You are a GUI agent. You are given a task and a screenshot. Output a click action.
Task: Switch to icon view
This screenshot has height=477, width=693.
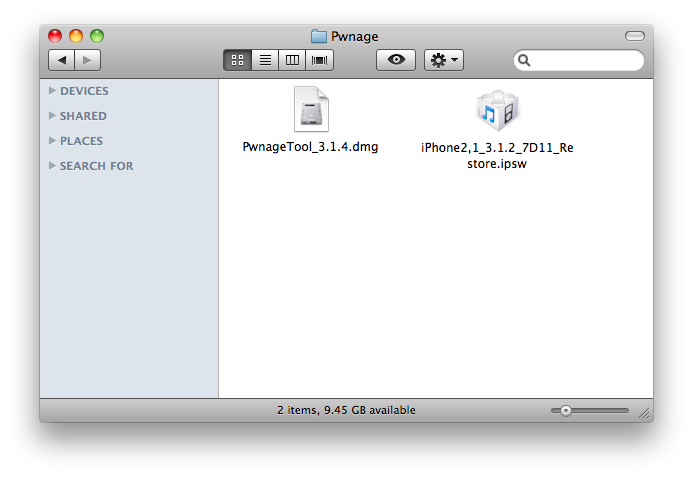tap(237, 60)
